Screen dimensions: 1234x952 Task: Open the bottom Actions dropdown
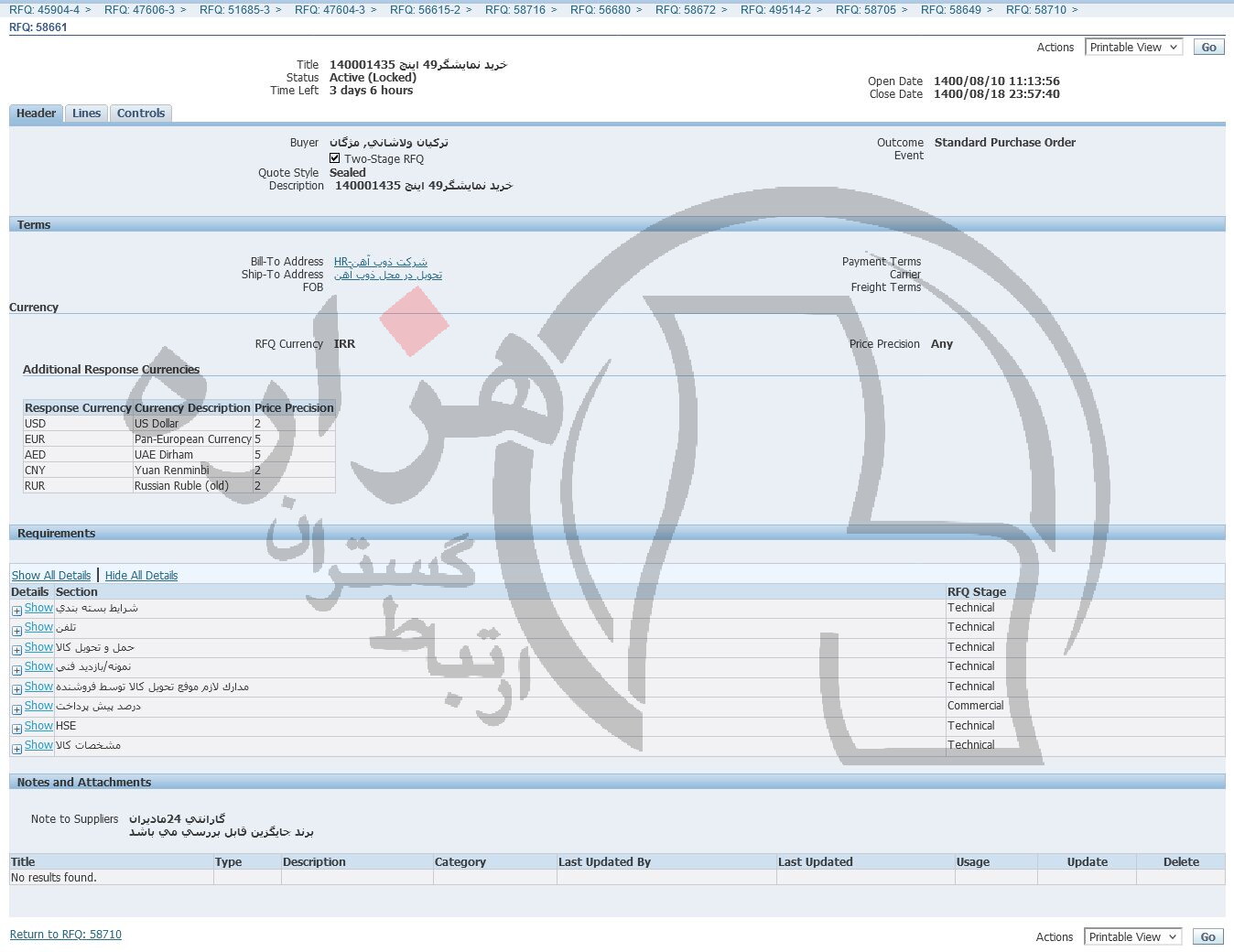(x=1132, y=936)
